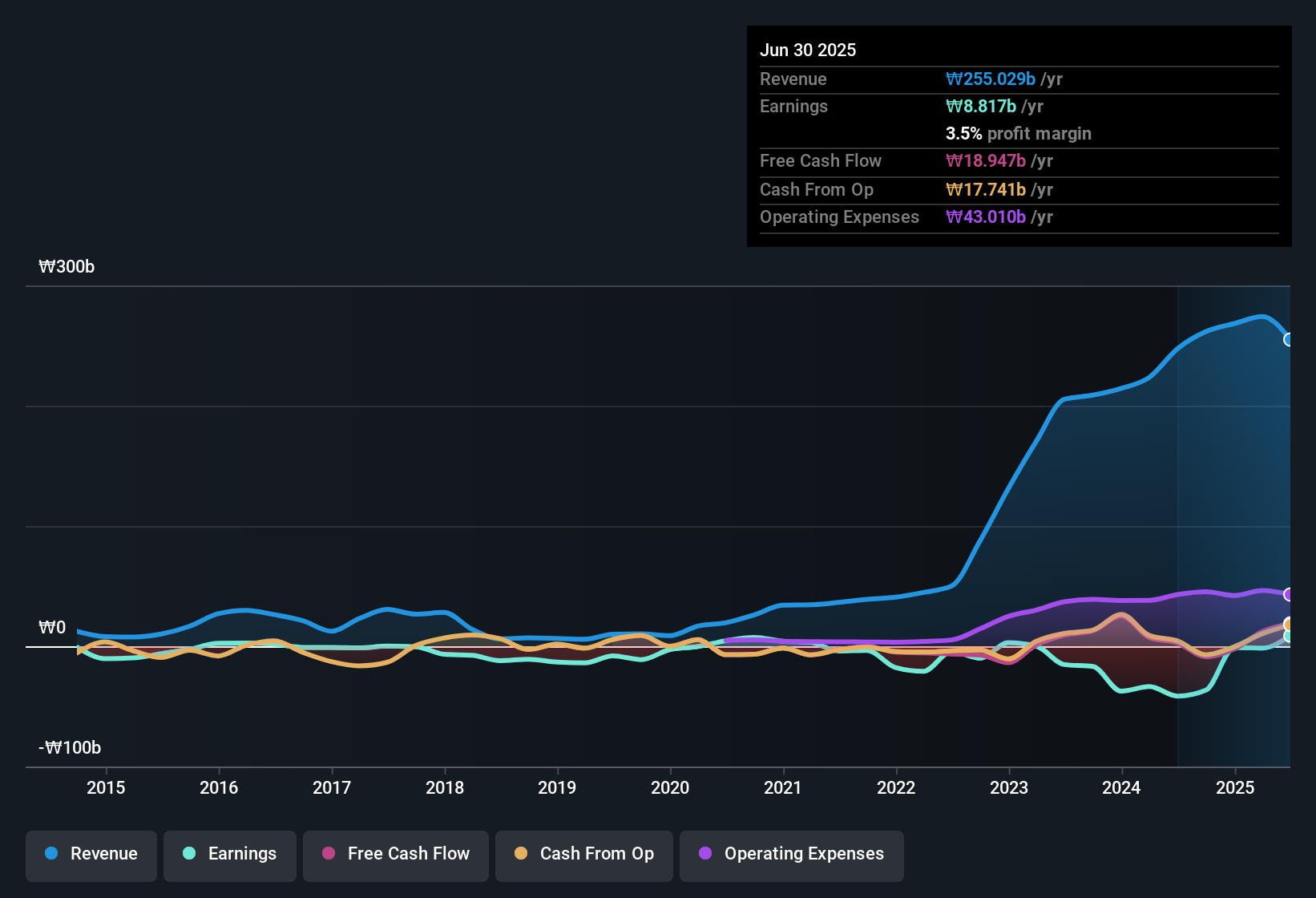Click the vertical date marker line in 2024

[x=1177, y=521]
